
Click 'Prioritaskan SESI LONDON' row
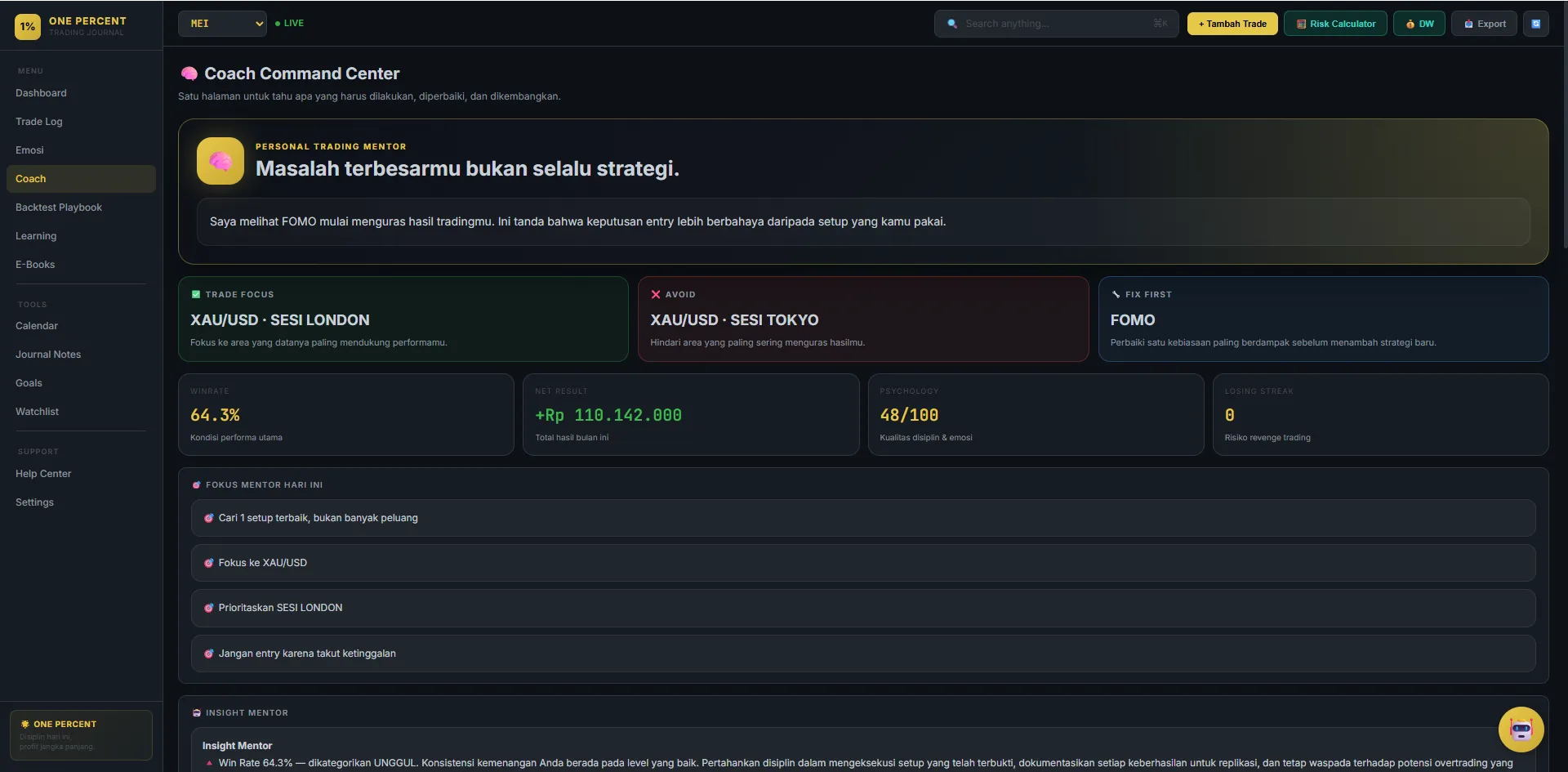(x=863, y=608)
